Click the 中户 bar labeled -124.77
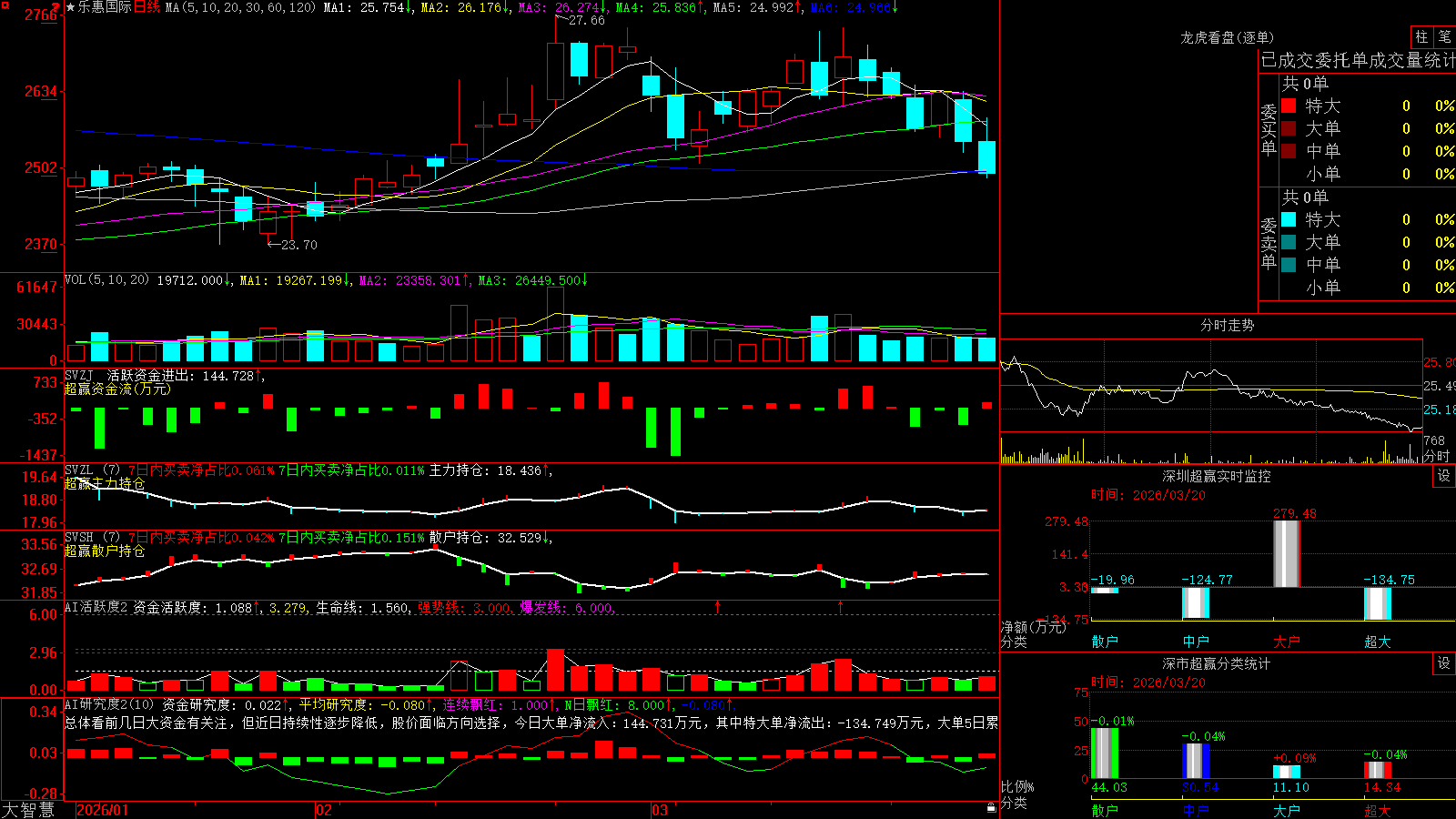 (1196, 603)
